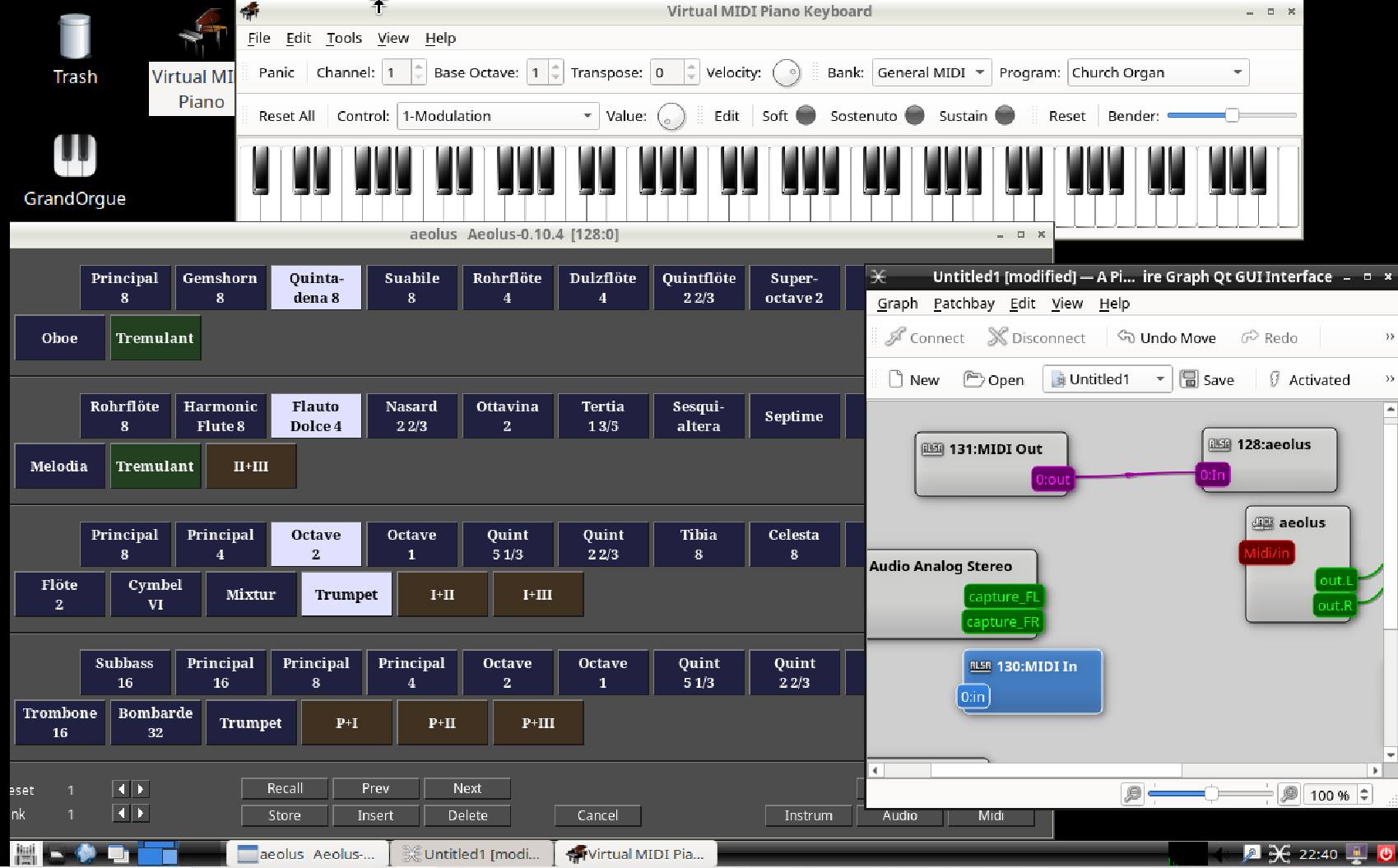Click the Redo toolbar button
The height and width of the screenshot is (868, 1398).
pyautogui.click(x=1270, y=337)
